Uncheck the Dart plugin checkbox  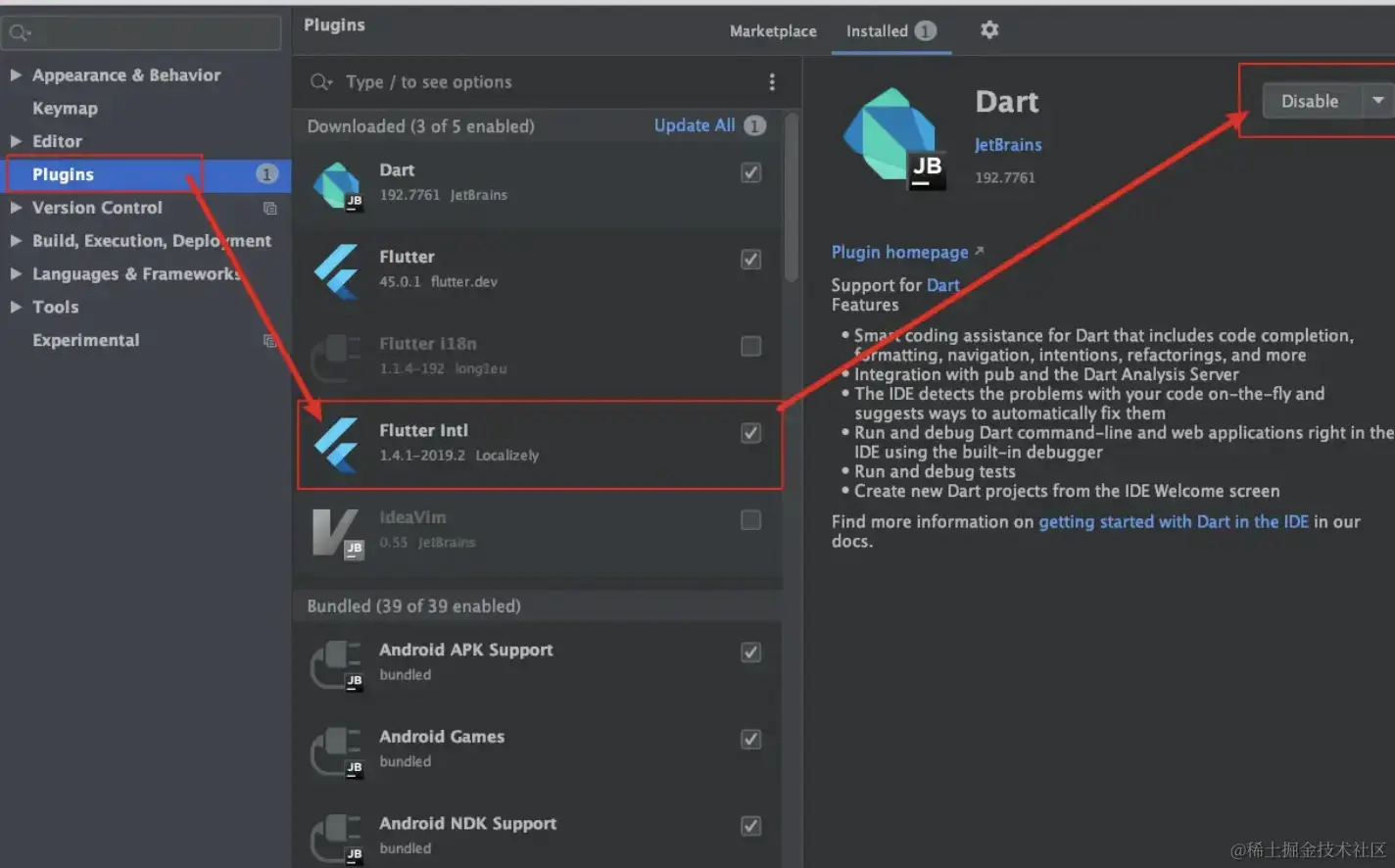750,172
